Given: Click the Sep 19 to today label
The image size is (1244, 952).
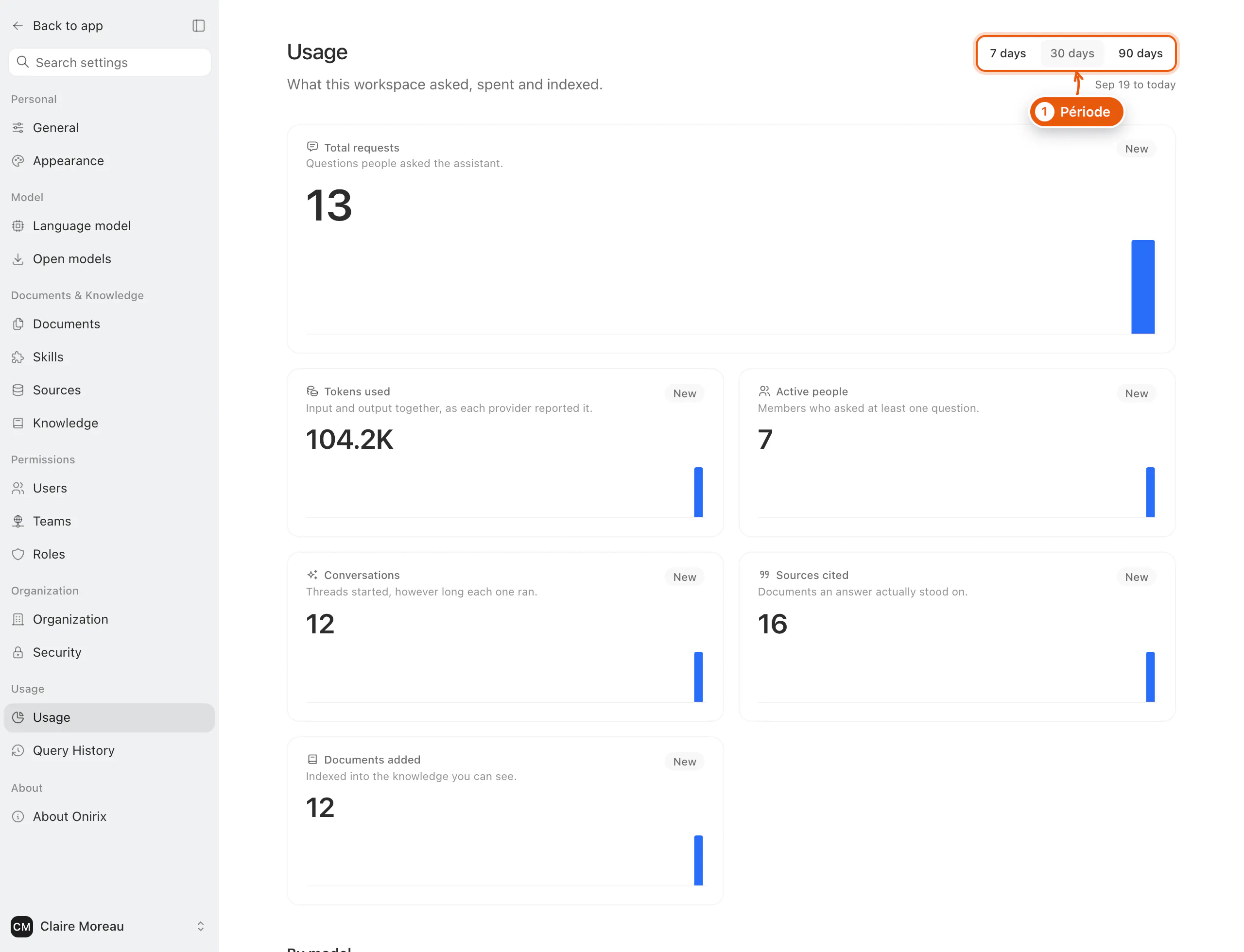Looking at the screenshot, I should 1135,85.
